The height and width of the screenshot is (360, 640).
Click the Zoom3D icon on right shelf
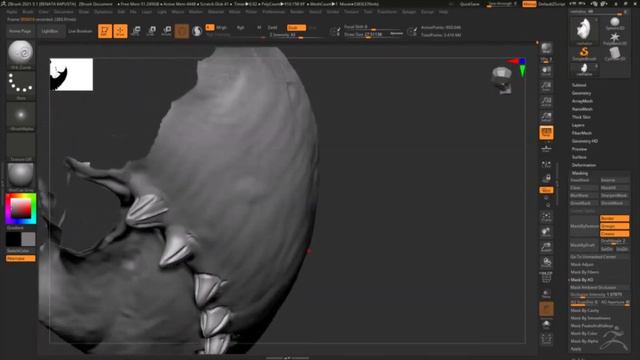[x=546, y=247]
